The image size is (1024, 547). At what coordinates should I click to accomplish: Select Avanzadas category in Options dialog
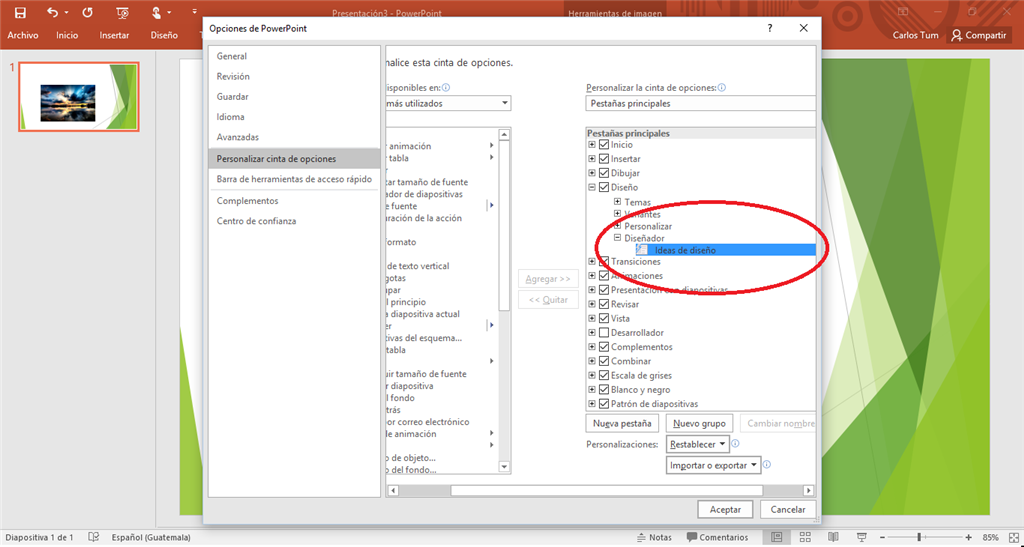pyautogui.click(x=294, y=137)
